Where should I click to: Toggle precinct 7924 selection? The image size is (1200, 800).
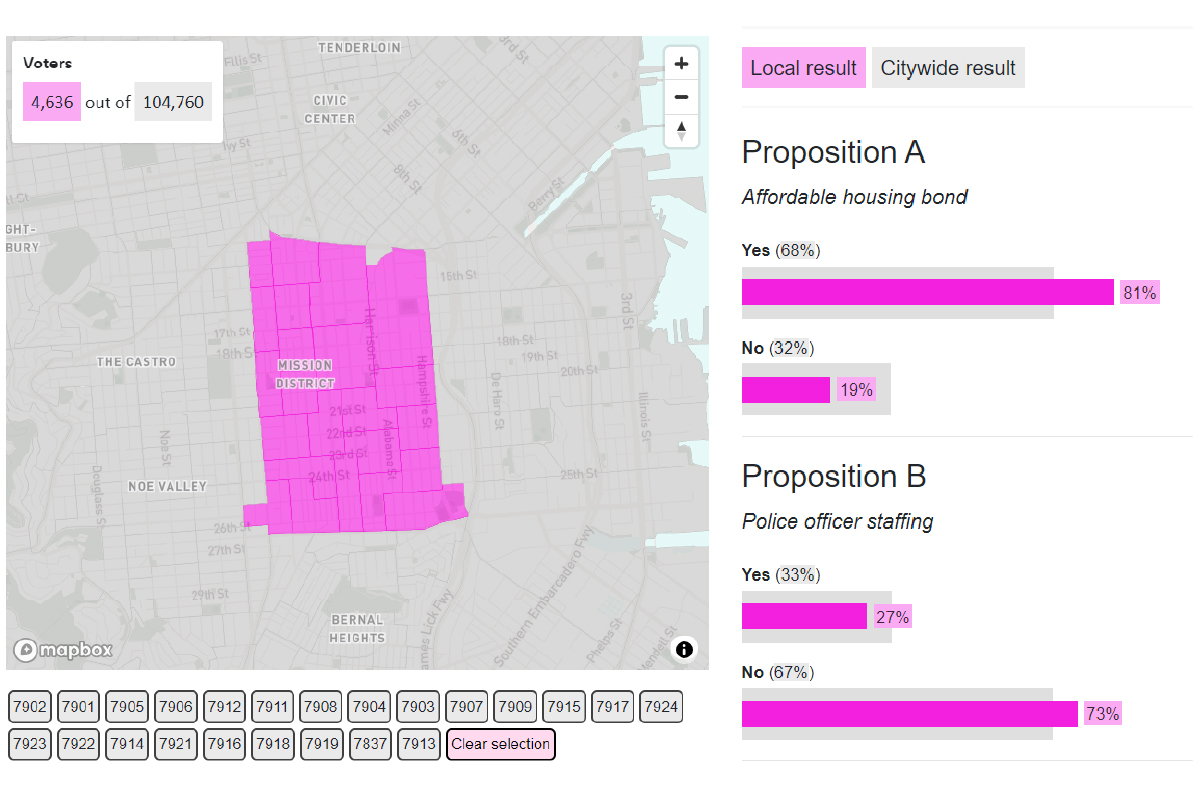[660, 706]
